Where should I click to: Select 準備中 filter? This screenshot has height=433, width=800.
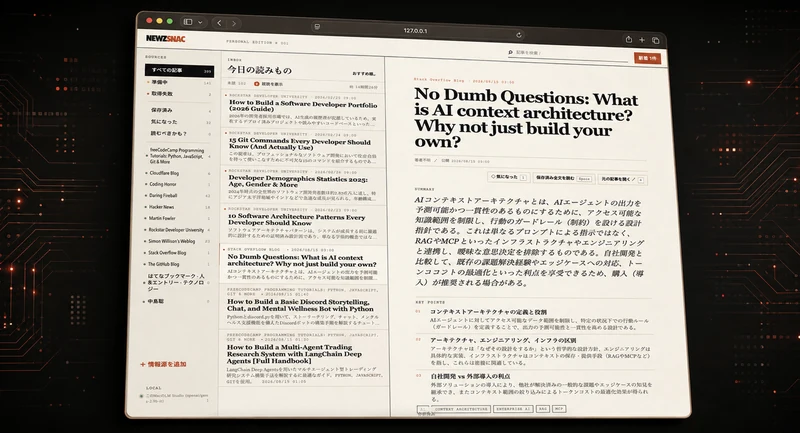(179, 82)
